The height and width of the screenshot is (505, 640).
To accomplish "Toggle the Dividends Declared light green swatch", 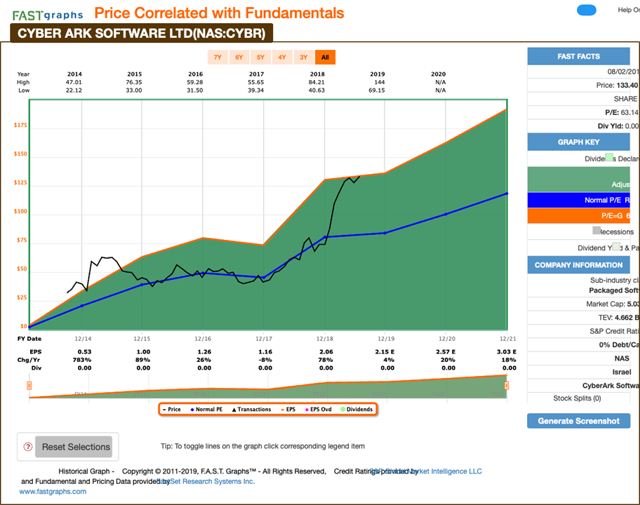I will (609, 157).
